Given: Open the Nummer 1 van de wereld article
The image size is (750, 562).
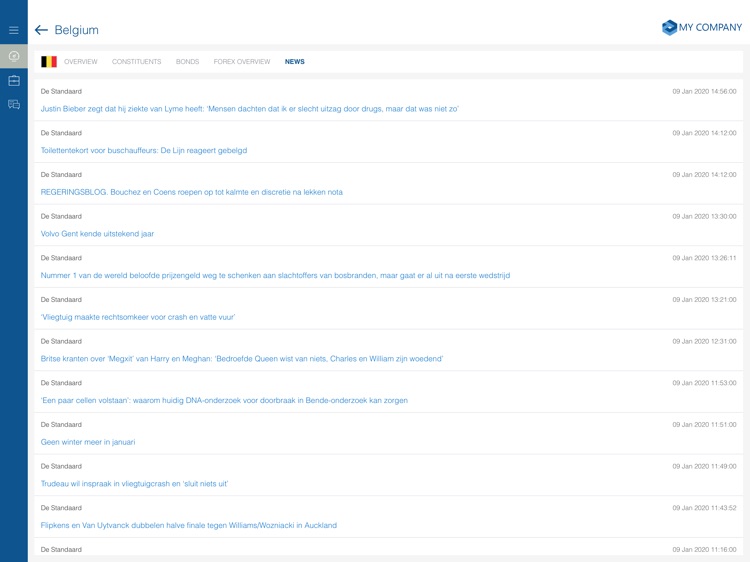Looking at the screenshot, I should click(275, 275).
